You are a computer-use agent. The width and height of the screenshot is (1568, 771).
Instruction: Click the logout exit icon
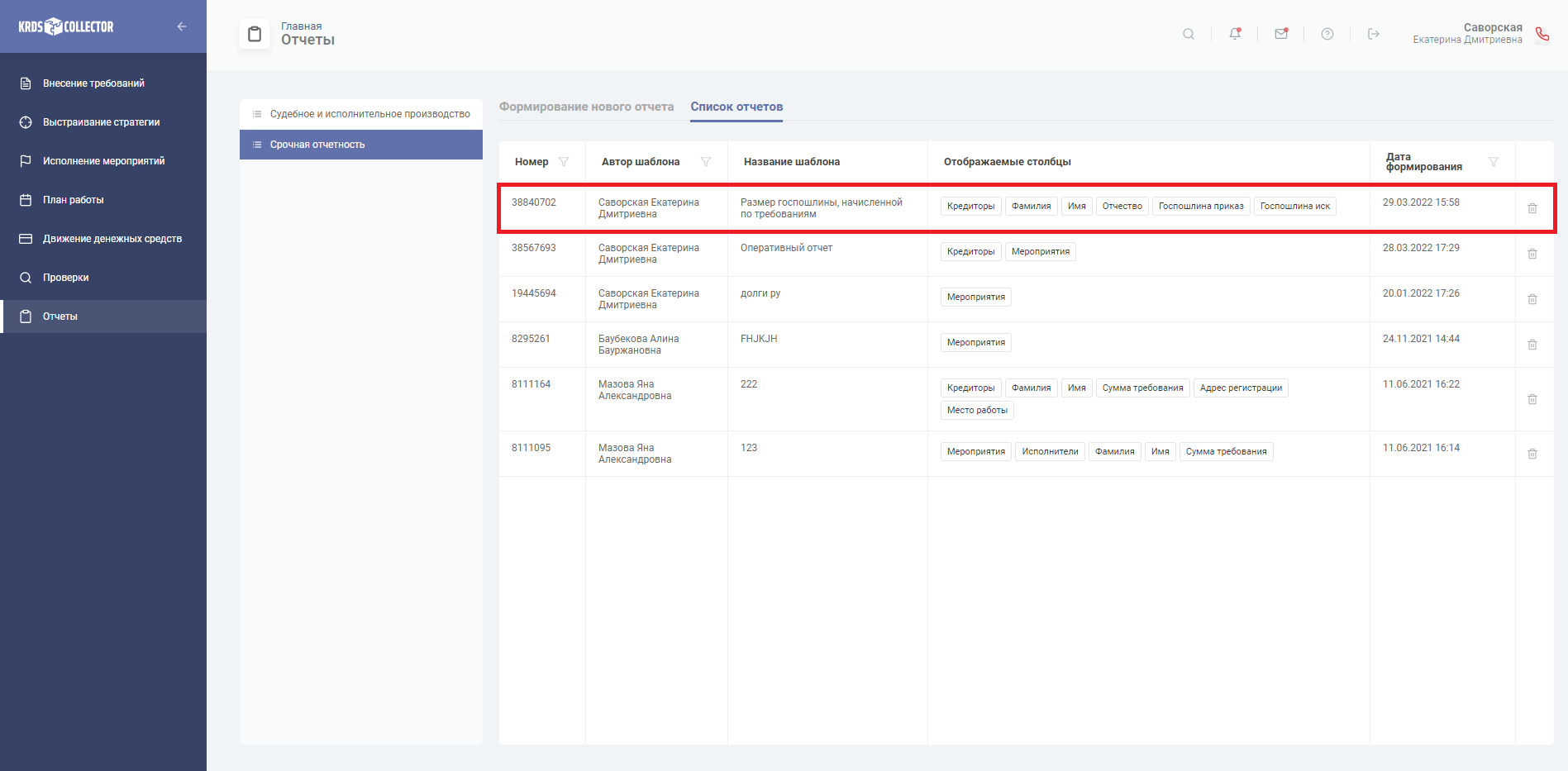coord(1374,34)
